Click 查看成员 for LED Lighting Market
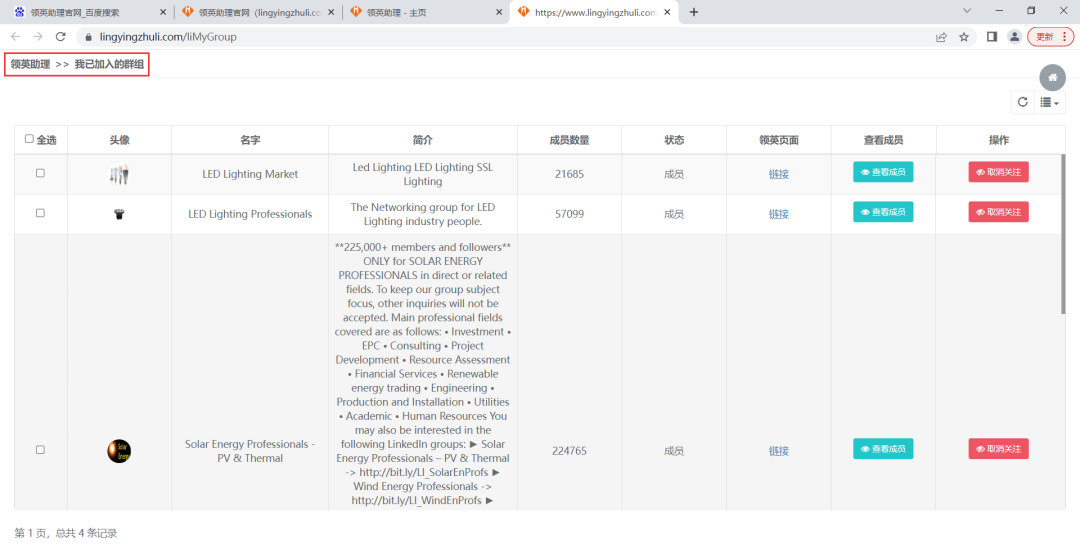 pos(883,172)
